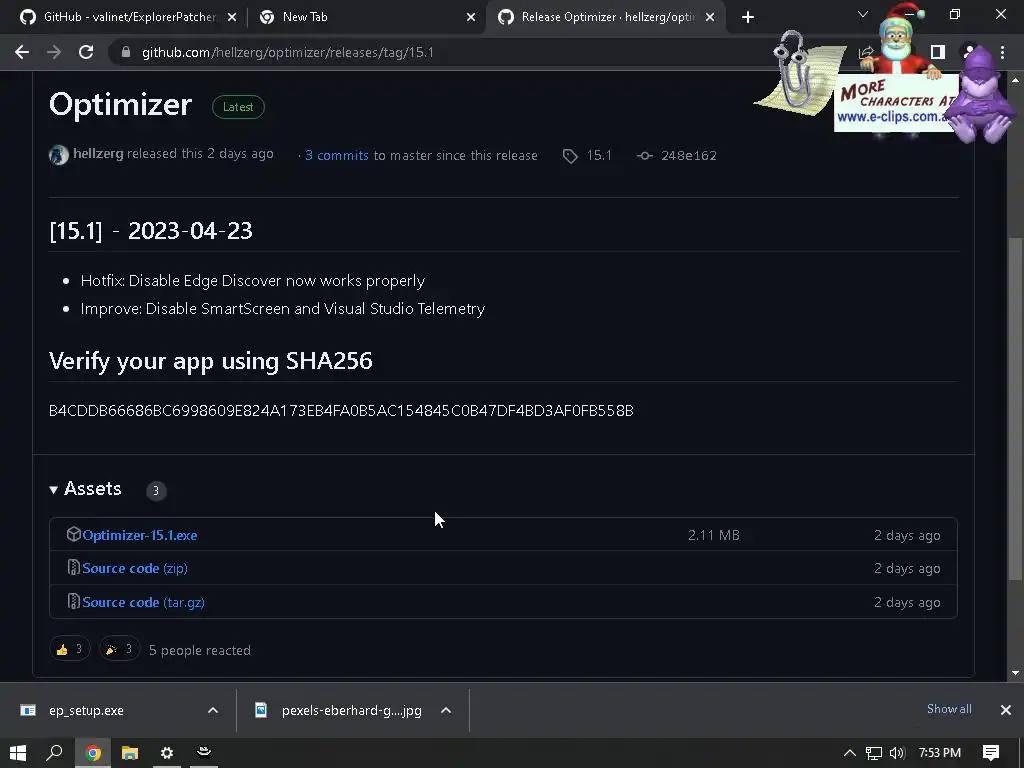The image size is (1024, 768).
Task: Download Optimizer-15.1.exe
Action: (140, 535)
